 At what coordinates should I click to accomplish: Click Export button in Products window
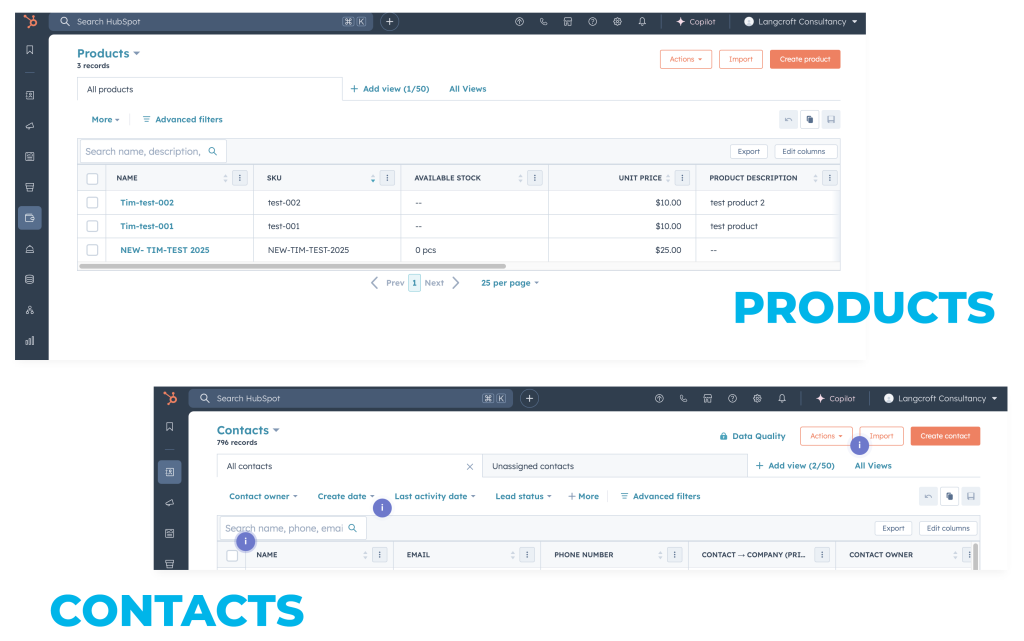tap(748, 151)
